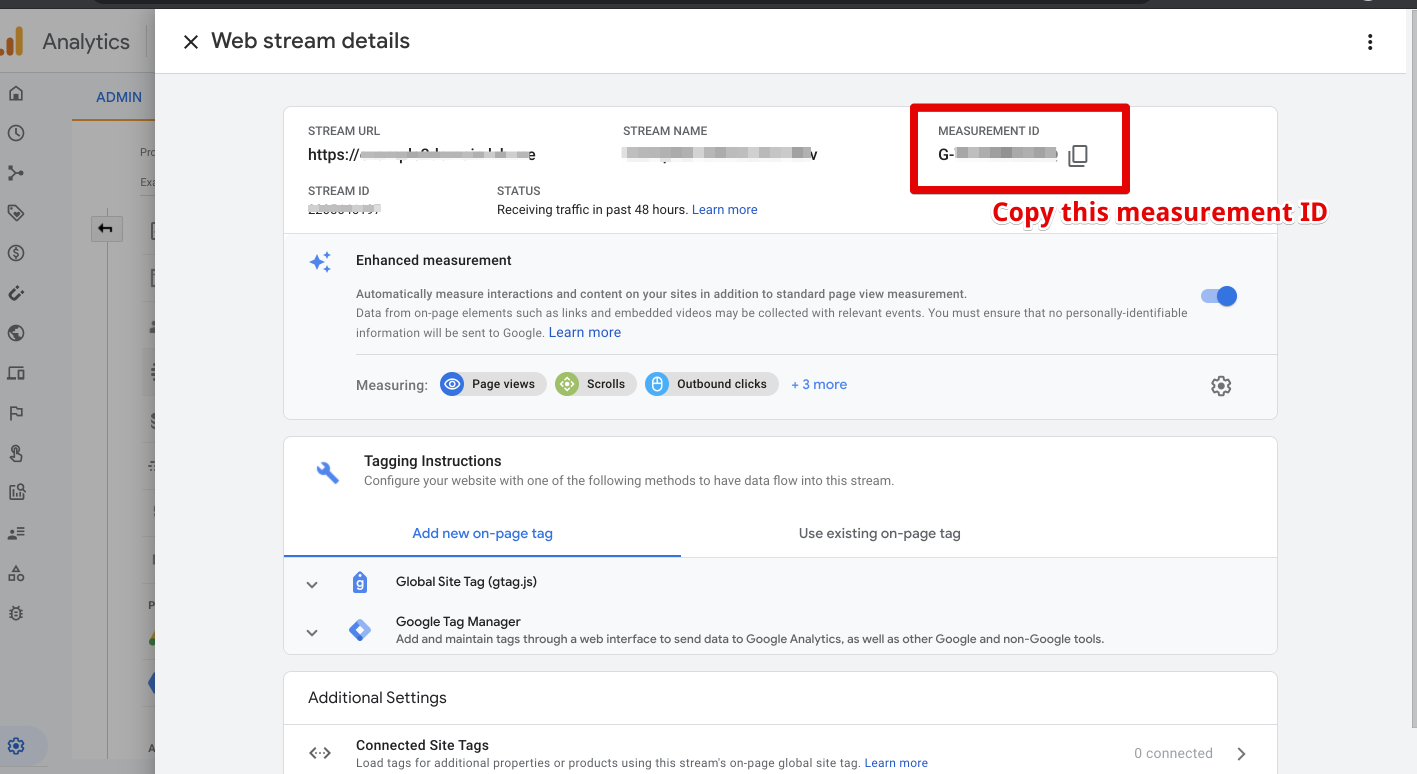Open the shapes icon in sidebar
Viewport: 1417px width, 774px height.
pyautogui.click(x=16, y=573)
